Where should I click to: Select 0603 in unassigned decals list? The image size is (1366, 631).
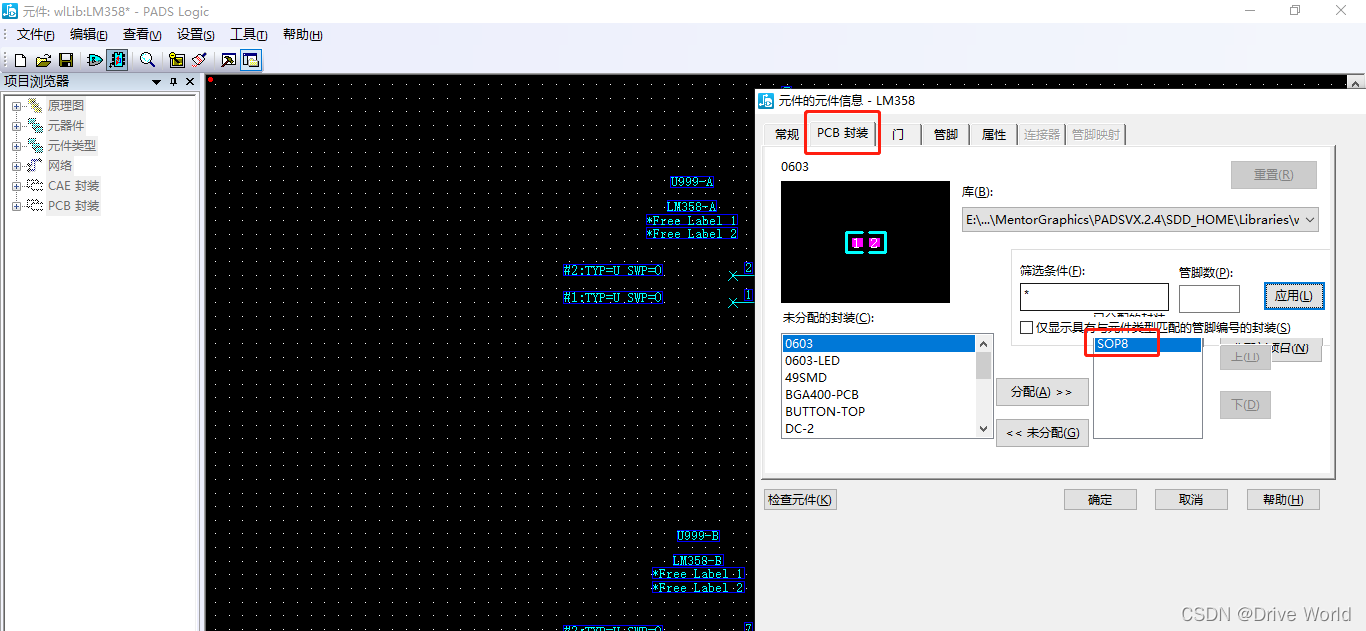[x=878, y=344]
